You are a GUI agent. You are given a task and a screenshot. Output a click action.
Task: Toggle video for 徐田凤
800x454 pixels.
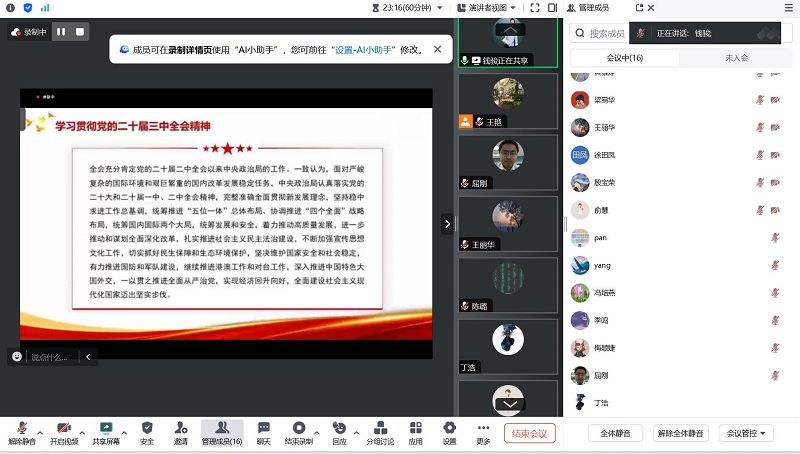click(775, 155)
